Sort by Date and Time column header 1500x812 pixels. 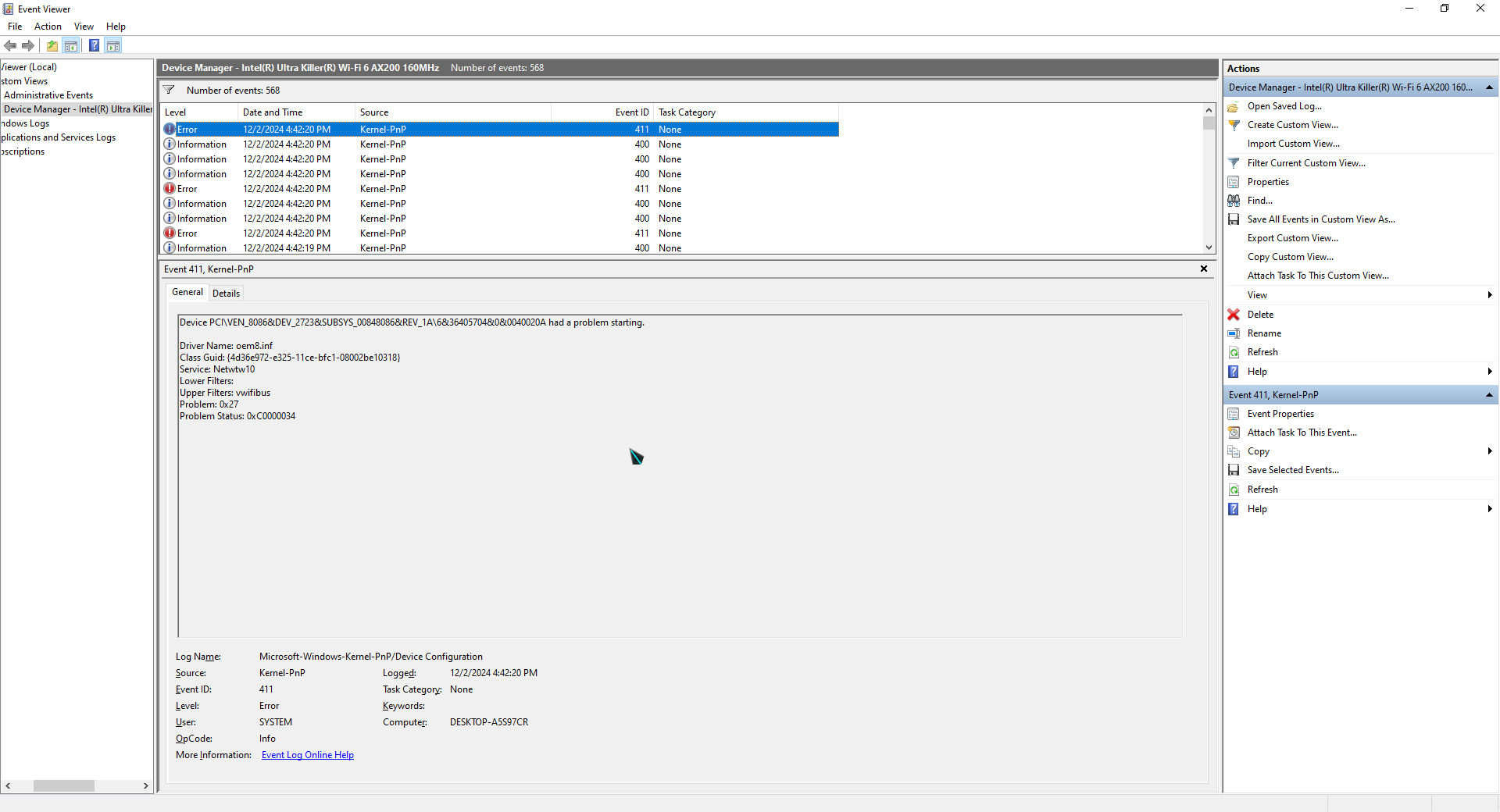296,112
